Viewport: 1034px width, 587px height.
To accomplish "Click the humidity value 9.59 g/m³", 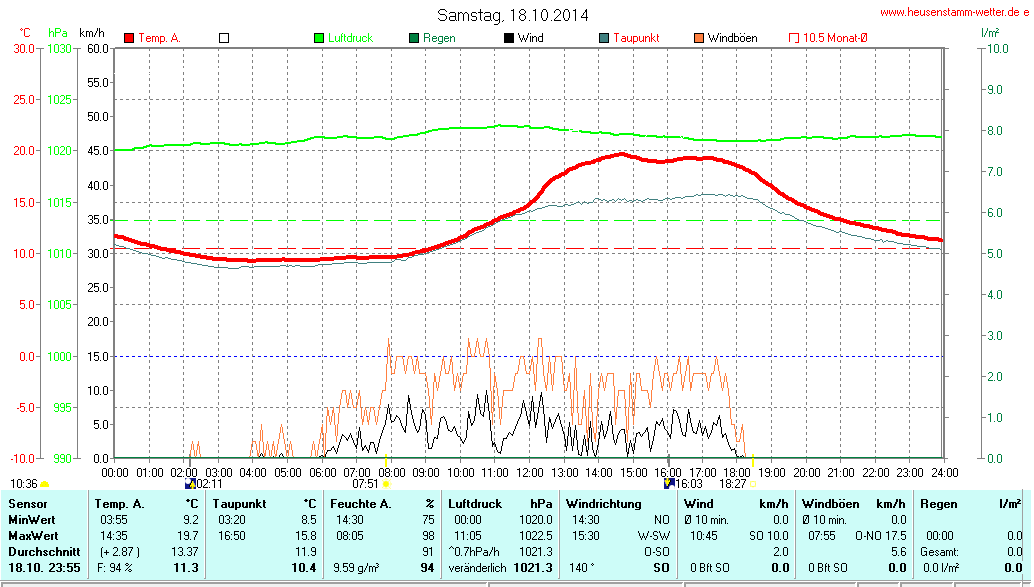I will pos(356,568).
